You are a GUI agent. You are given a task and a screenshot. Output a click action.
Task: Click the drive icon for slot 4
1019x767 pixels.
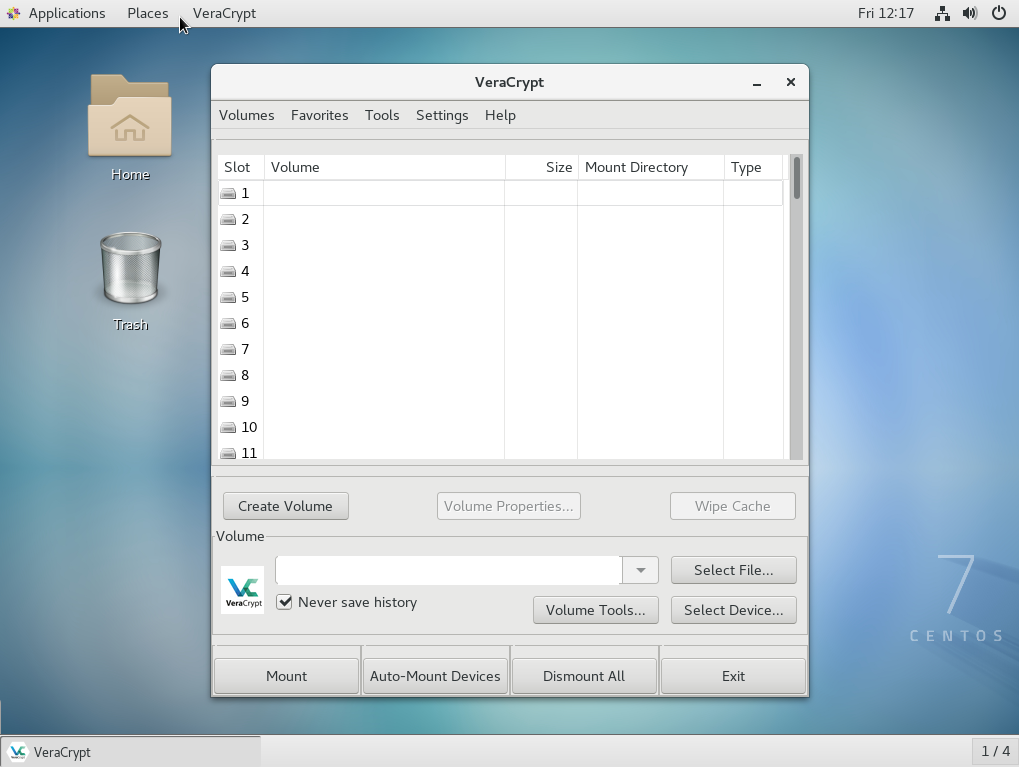coord(228,271)
